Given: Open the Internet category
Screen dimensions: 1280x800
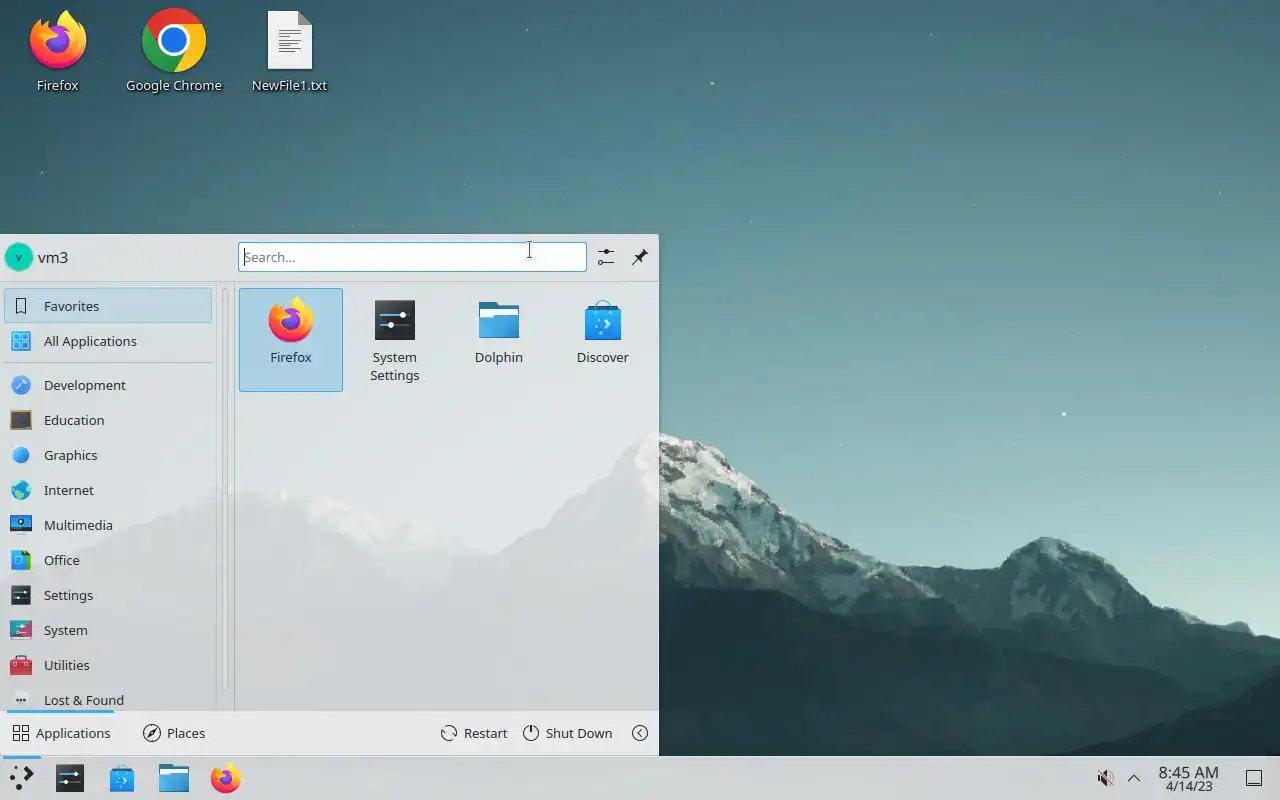Looking at the screenshot, I should [108, 490].
